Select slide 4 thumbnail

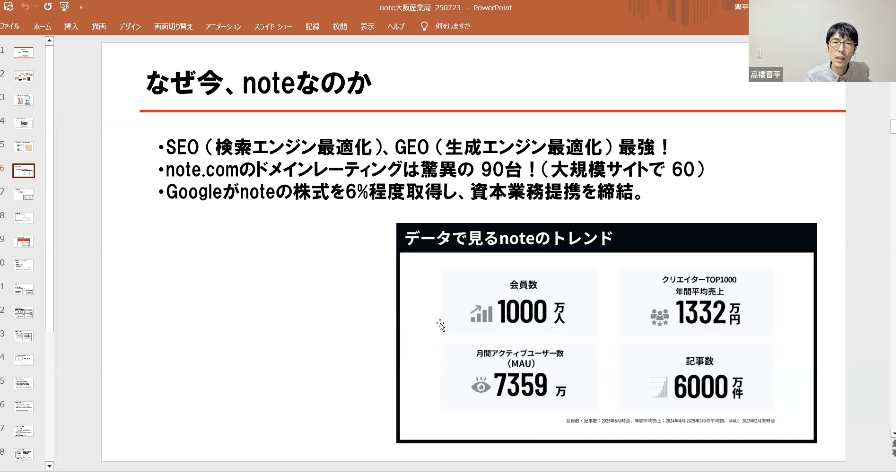point(23,123)
